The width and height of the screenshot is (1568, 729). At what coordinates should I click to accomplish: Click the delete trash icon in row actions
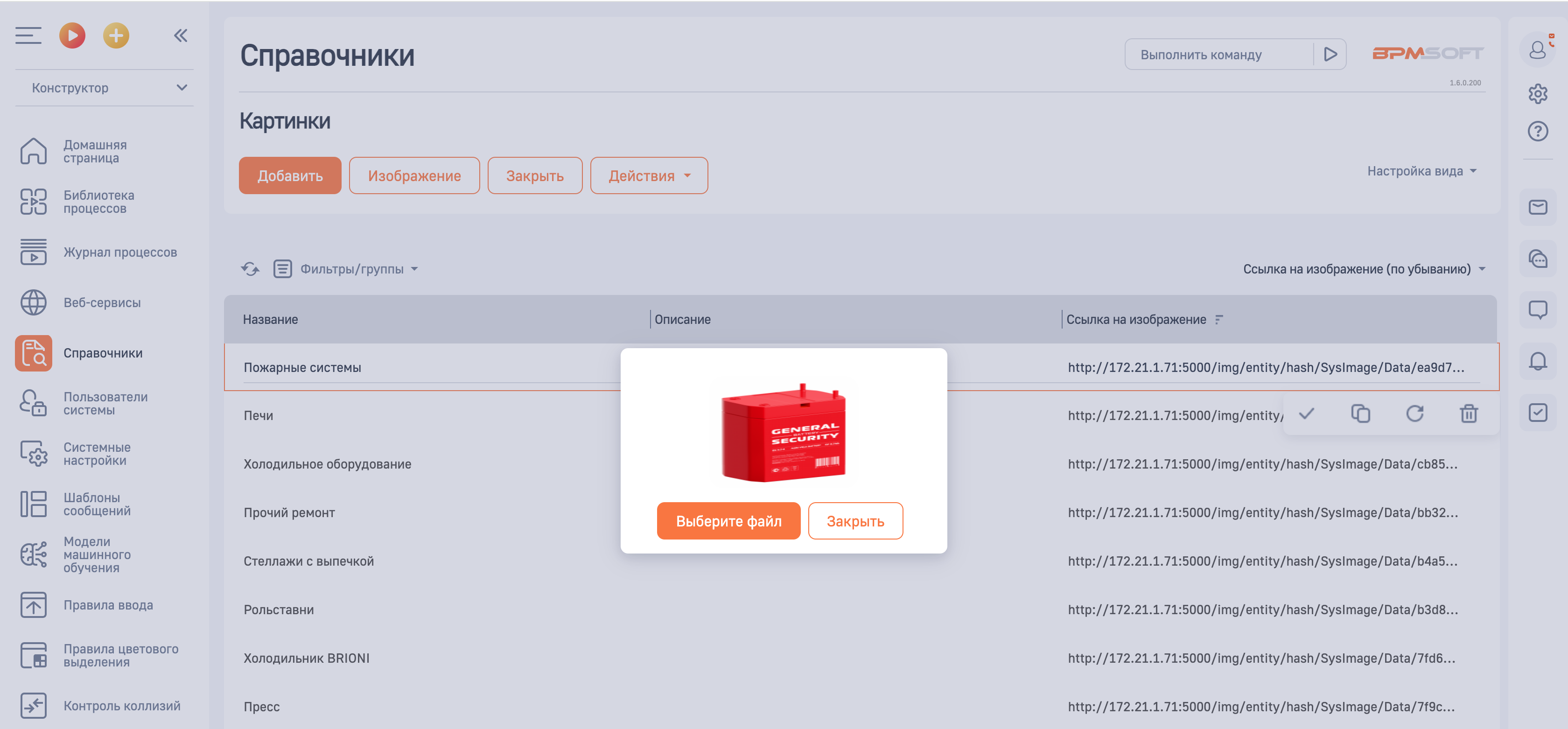[x=1468, y=414]
